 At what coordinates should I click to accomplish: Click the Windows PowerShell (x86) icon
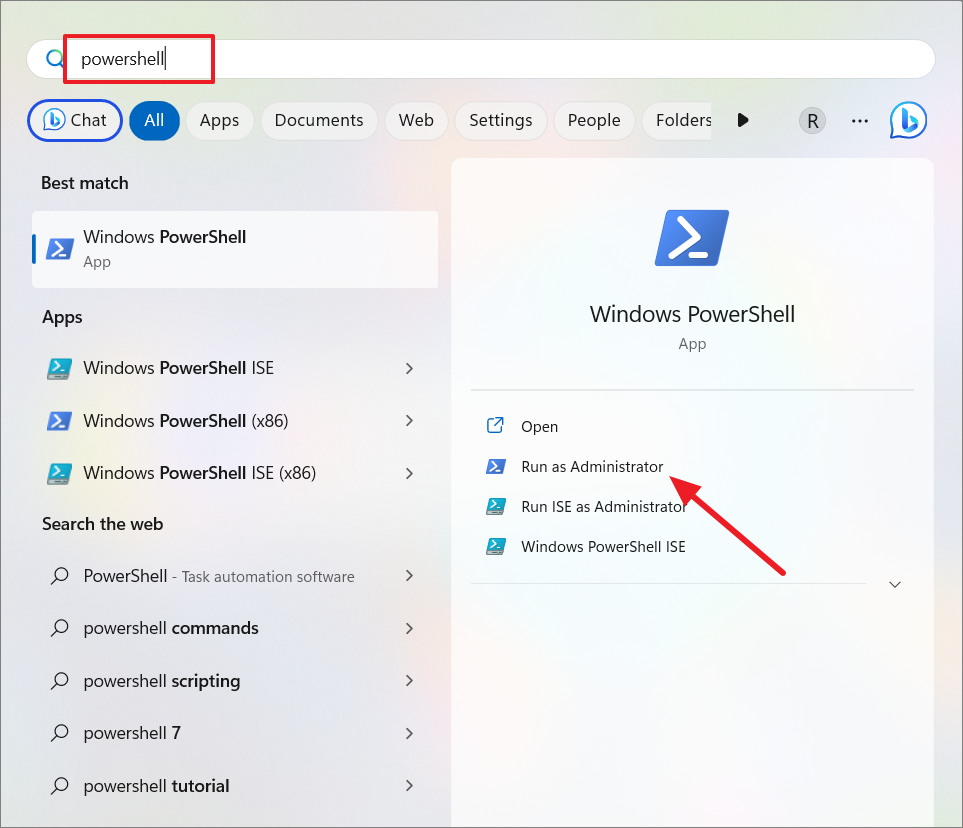click(x=59, y=420)
